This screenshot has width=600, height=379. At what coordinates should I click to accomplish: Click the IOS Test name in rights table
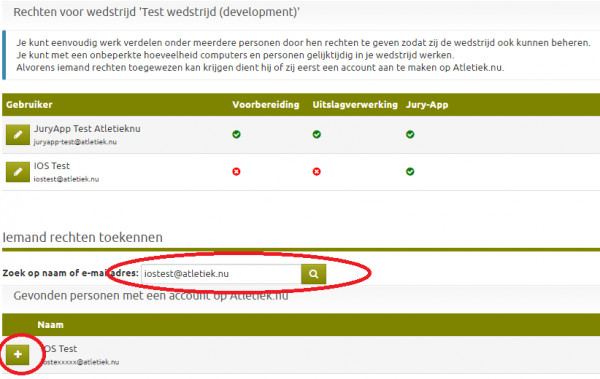click(52, 166)
